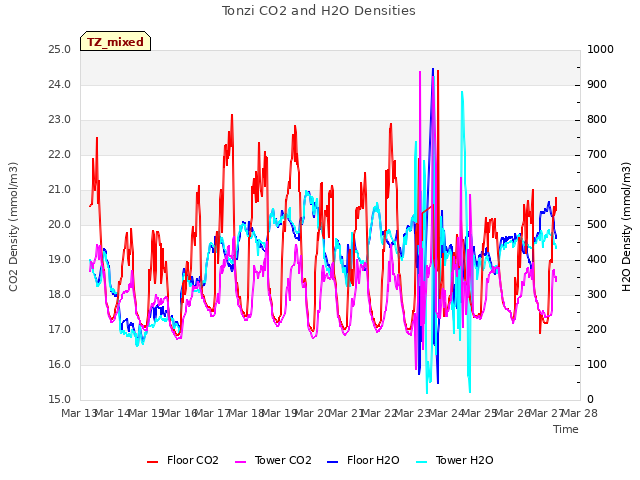
Task: Click the 22.0 tick on CO2 axis
Action: coord(60,155)
